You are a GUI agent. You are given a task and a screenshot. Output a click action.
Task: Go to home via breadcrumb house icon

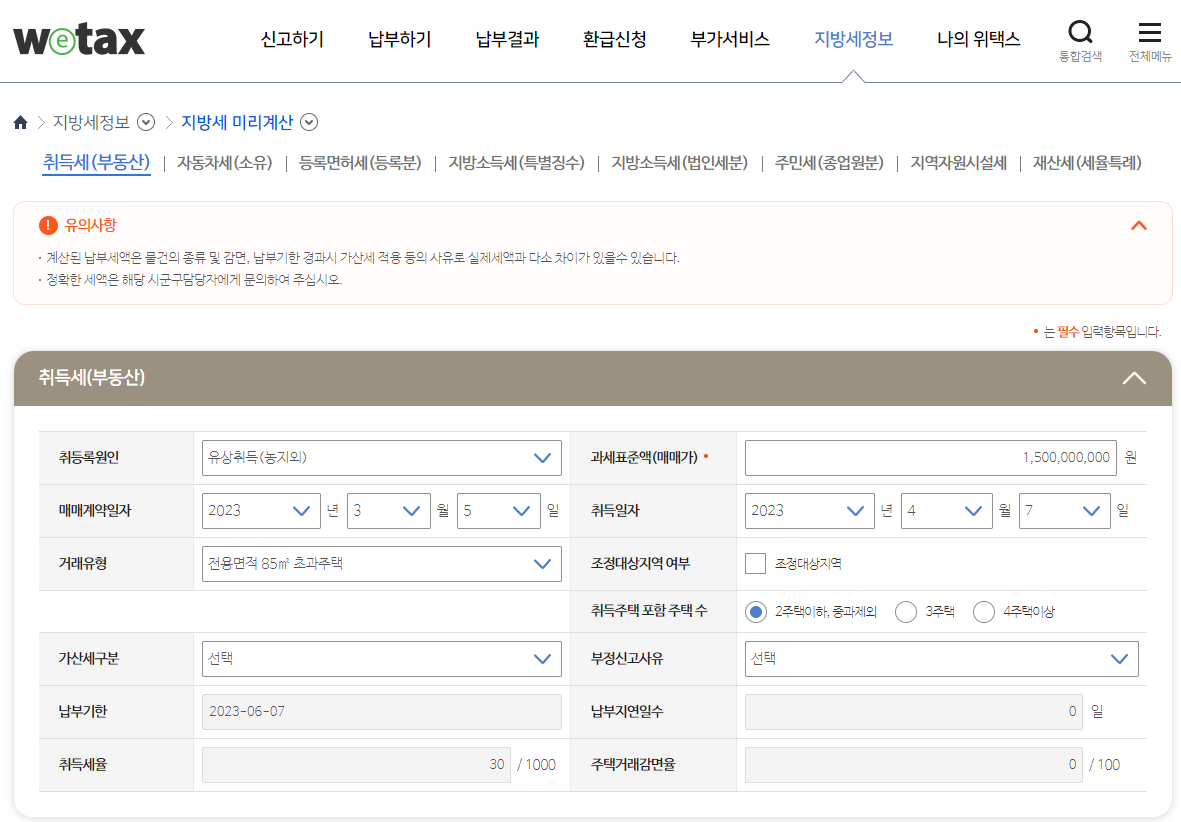pos(20,122)
